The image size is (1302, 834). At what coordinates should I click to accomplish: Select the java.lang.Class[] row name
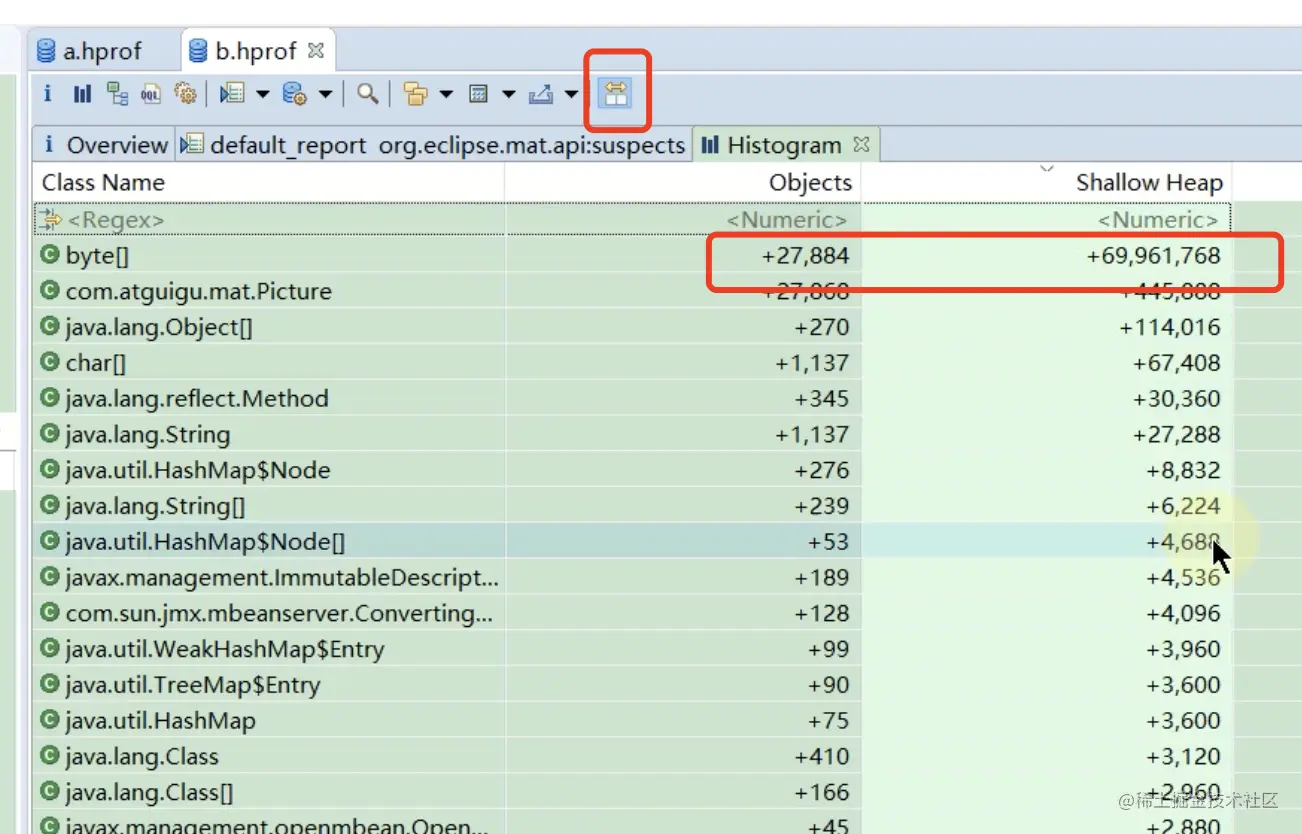(149, 792)
